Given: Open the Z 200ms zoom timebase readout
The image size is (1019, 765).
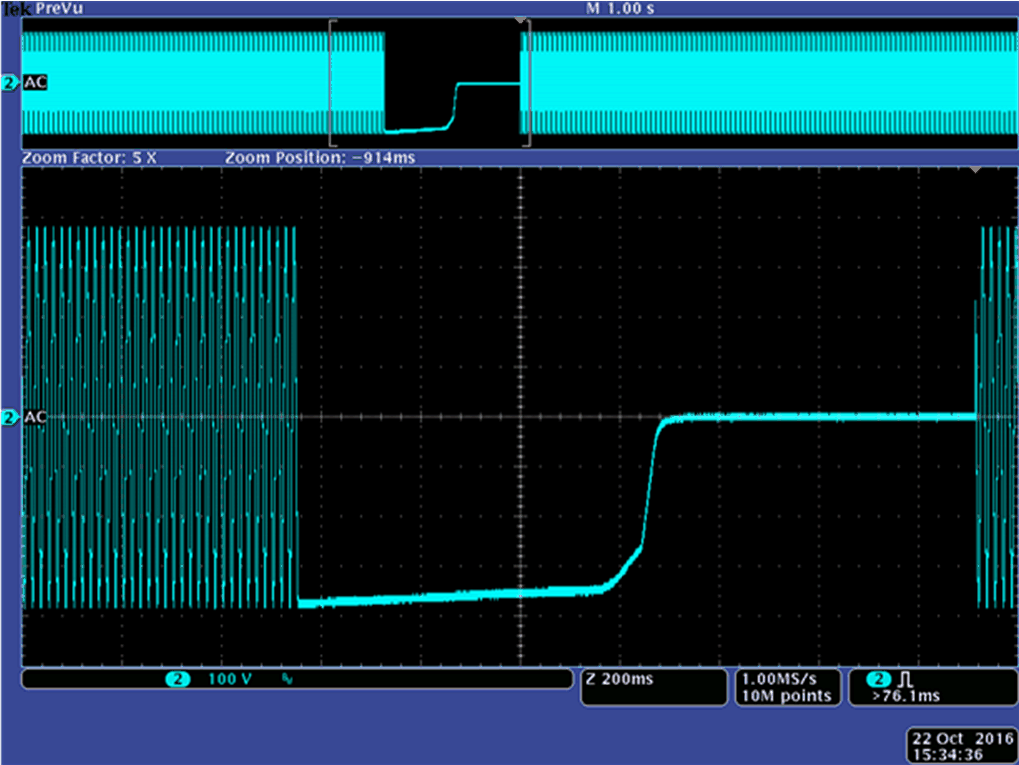Looking at the screenshot, I should click(x=621, y=680).
